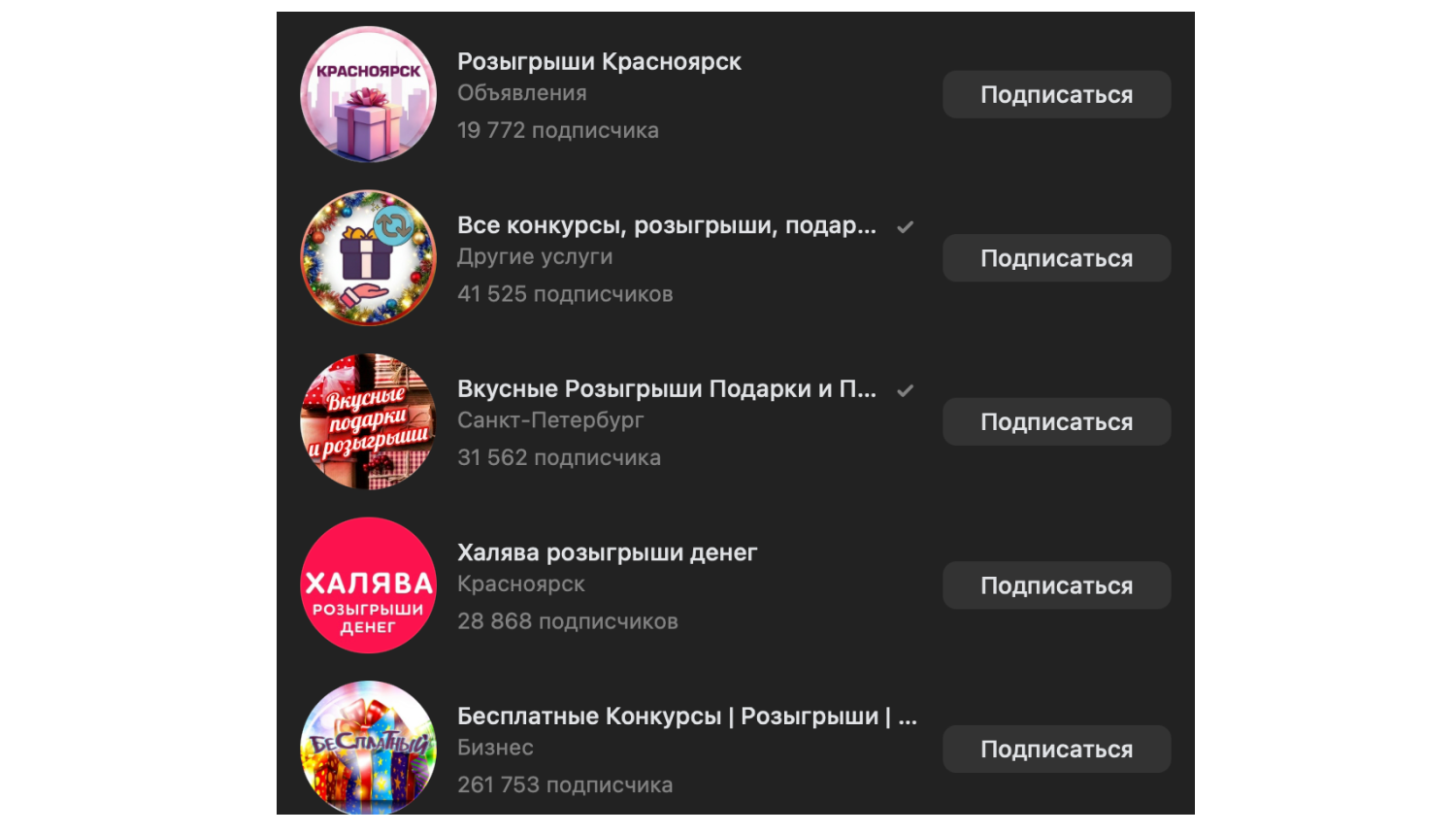This screenshot has width=1456, height=834.
Task: Click verified checkmark beside Все конкурсы
Action: pos(905,227)
